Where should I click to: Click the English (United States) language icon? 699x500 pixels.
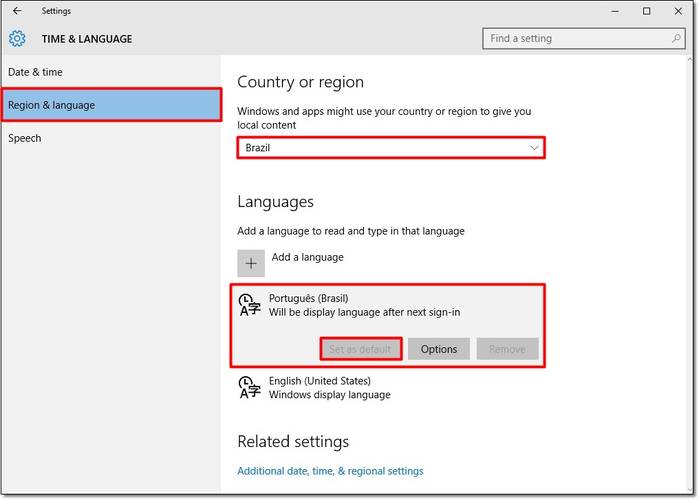(x=249, y=387)
